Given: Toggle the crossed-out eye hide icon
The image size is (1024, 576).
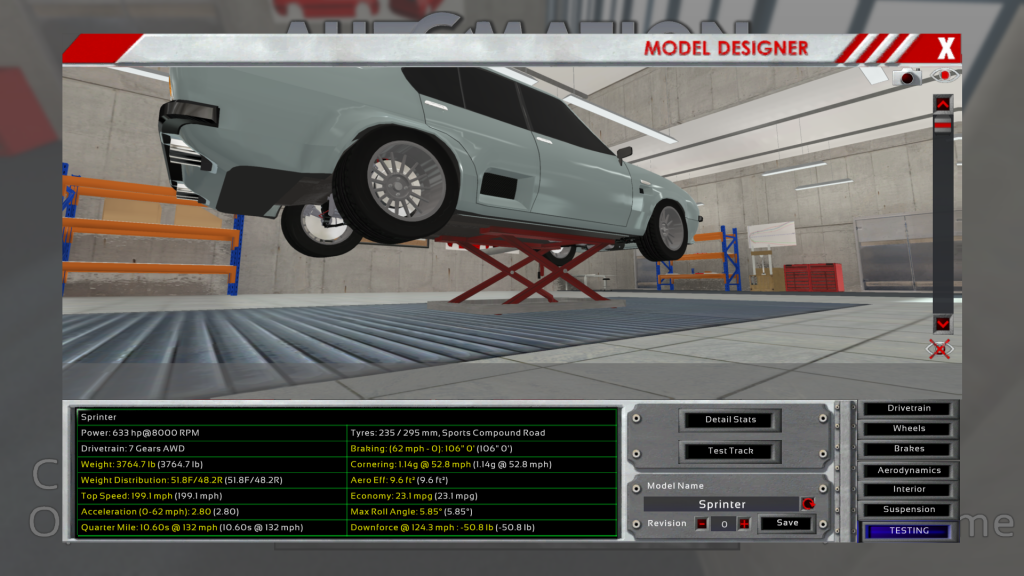Looking at the screenshot, I should pos(939,348).
